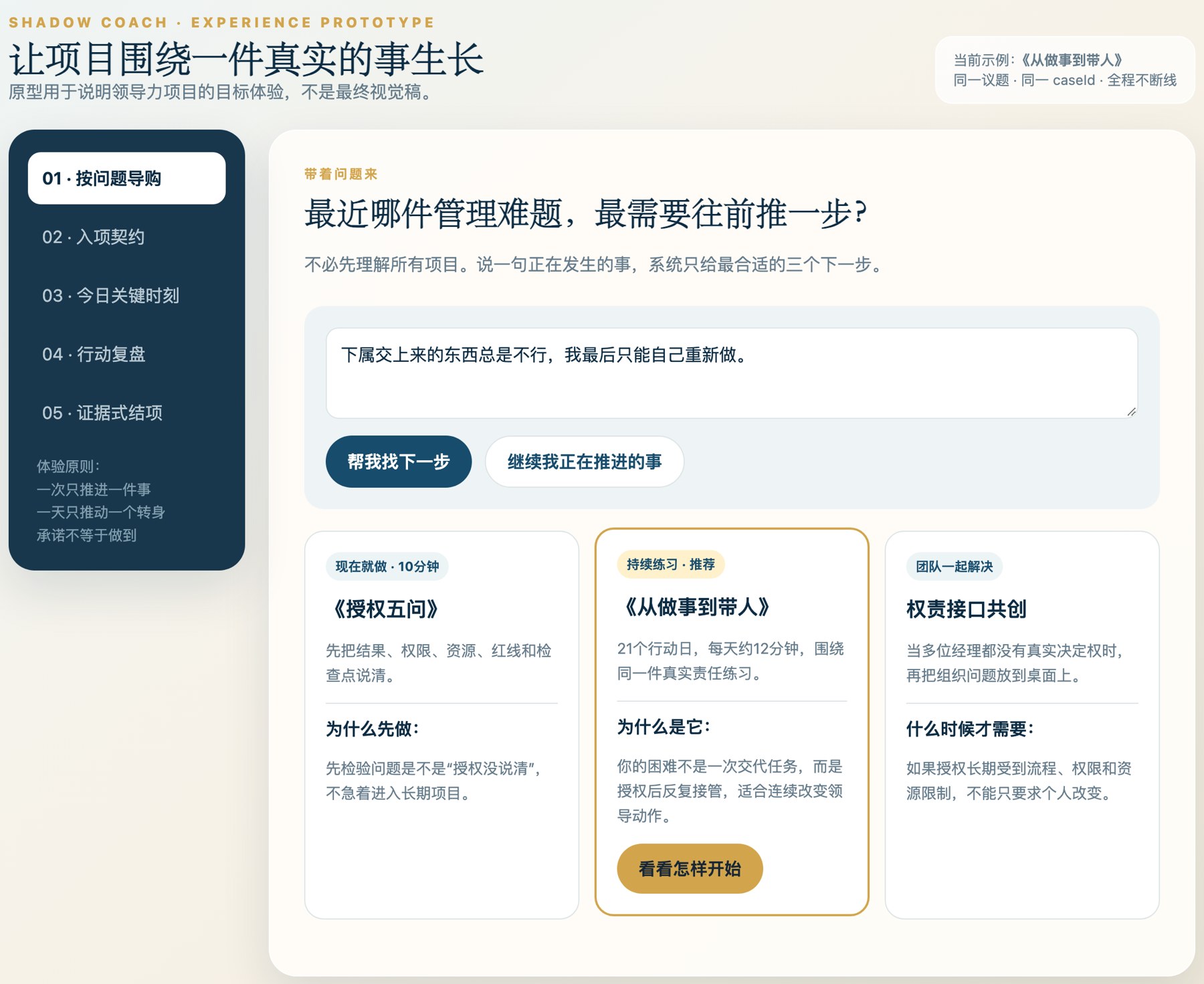
Task: Click the 为什么先做 heading
Action: [373, 728]
